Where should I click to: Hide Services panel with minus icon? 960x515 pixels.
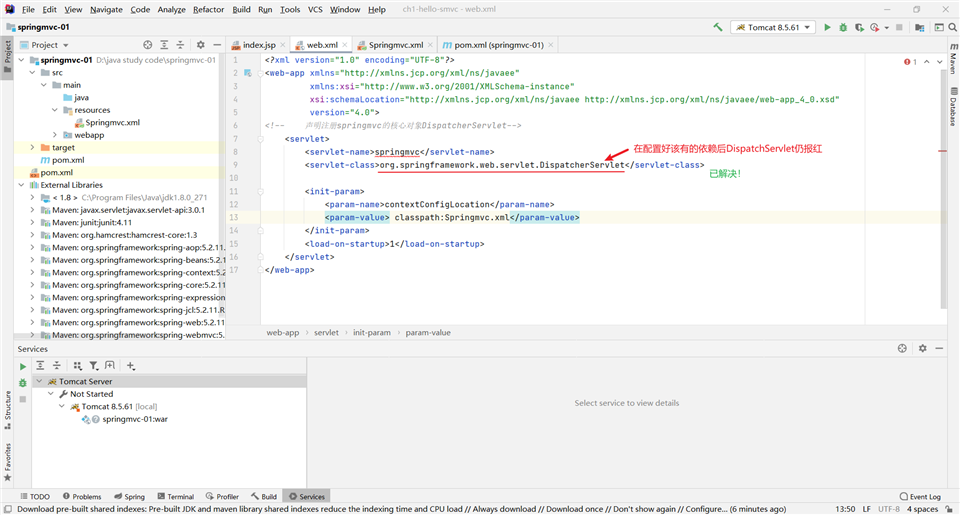coord(939,348)
